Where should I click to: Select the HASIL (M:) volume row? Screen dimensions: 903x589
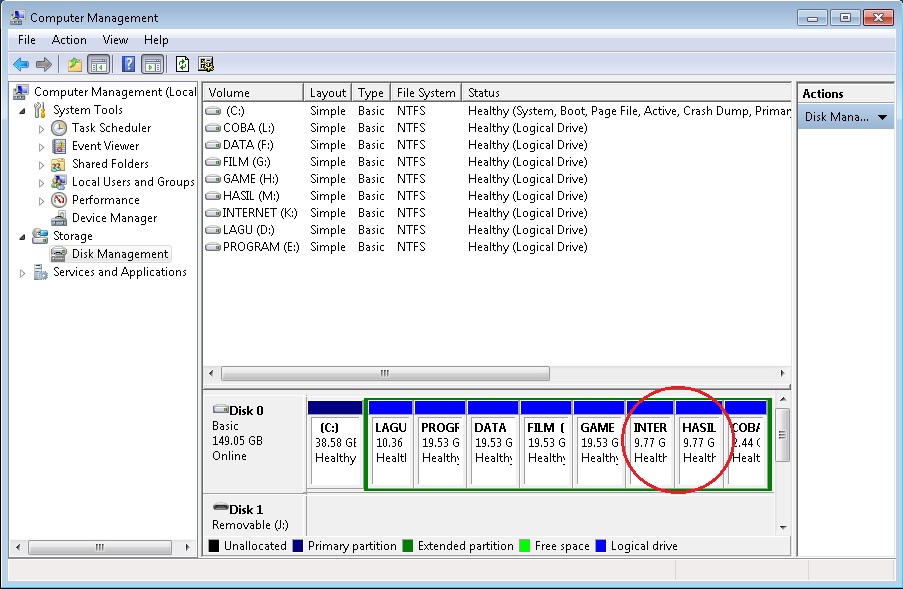coord(498,196)
